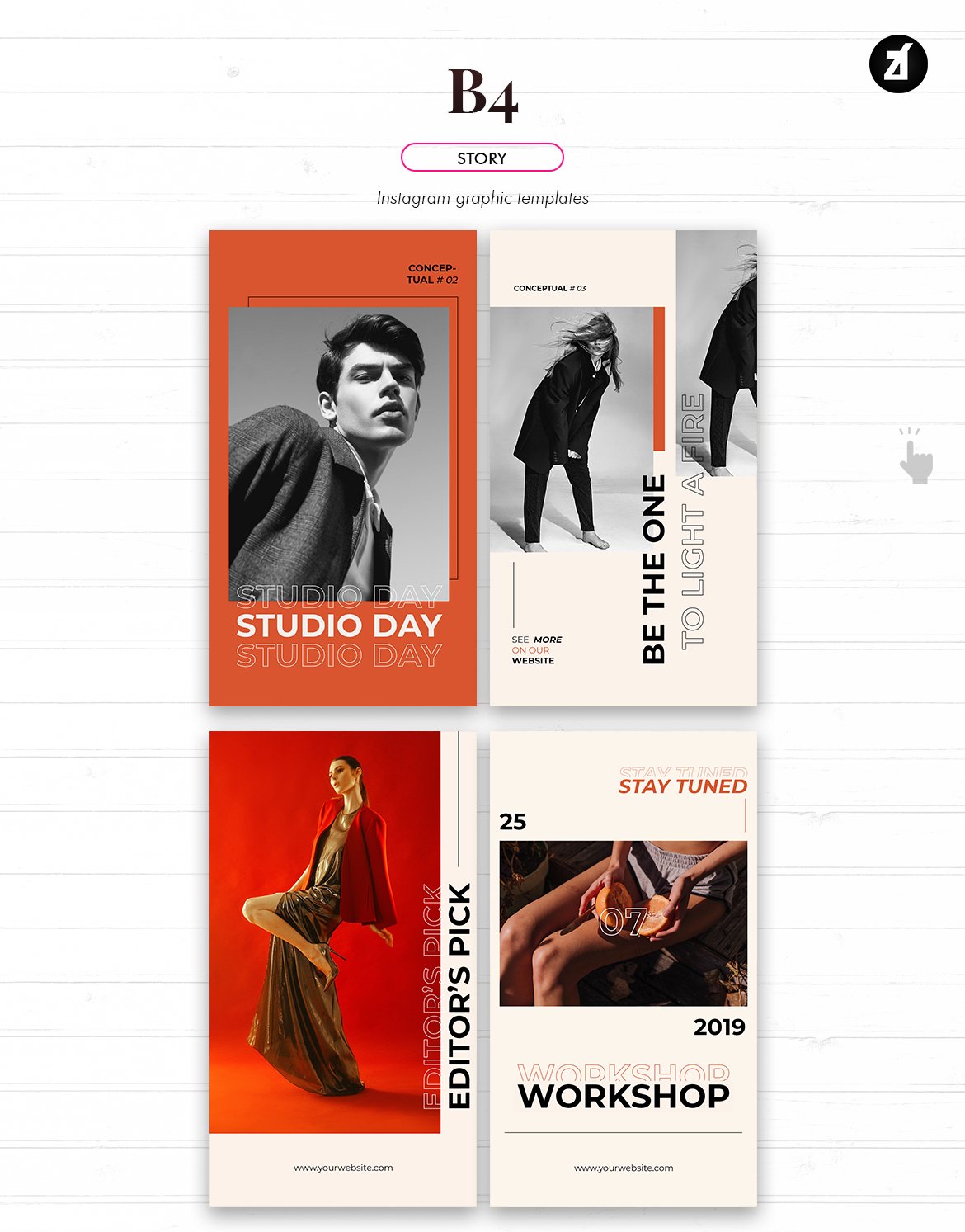Click the bold white 'STUDIO DAY' text
The width and height of the screenshot is (965, 1232).
click(339, 625)
